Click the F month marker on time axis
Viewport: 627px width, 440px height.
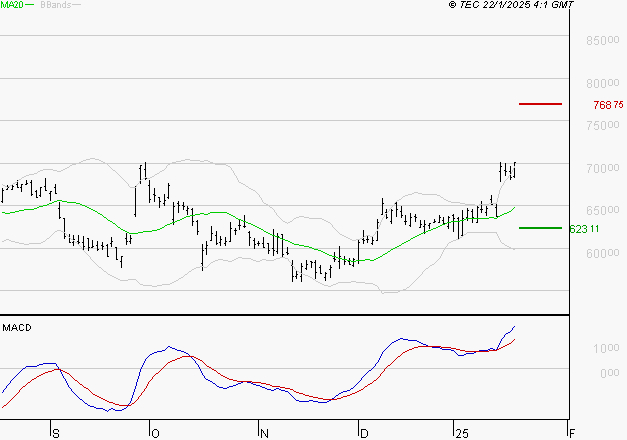tap(572, 433)
